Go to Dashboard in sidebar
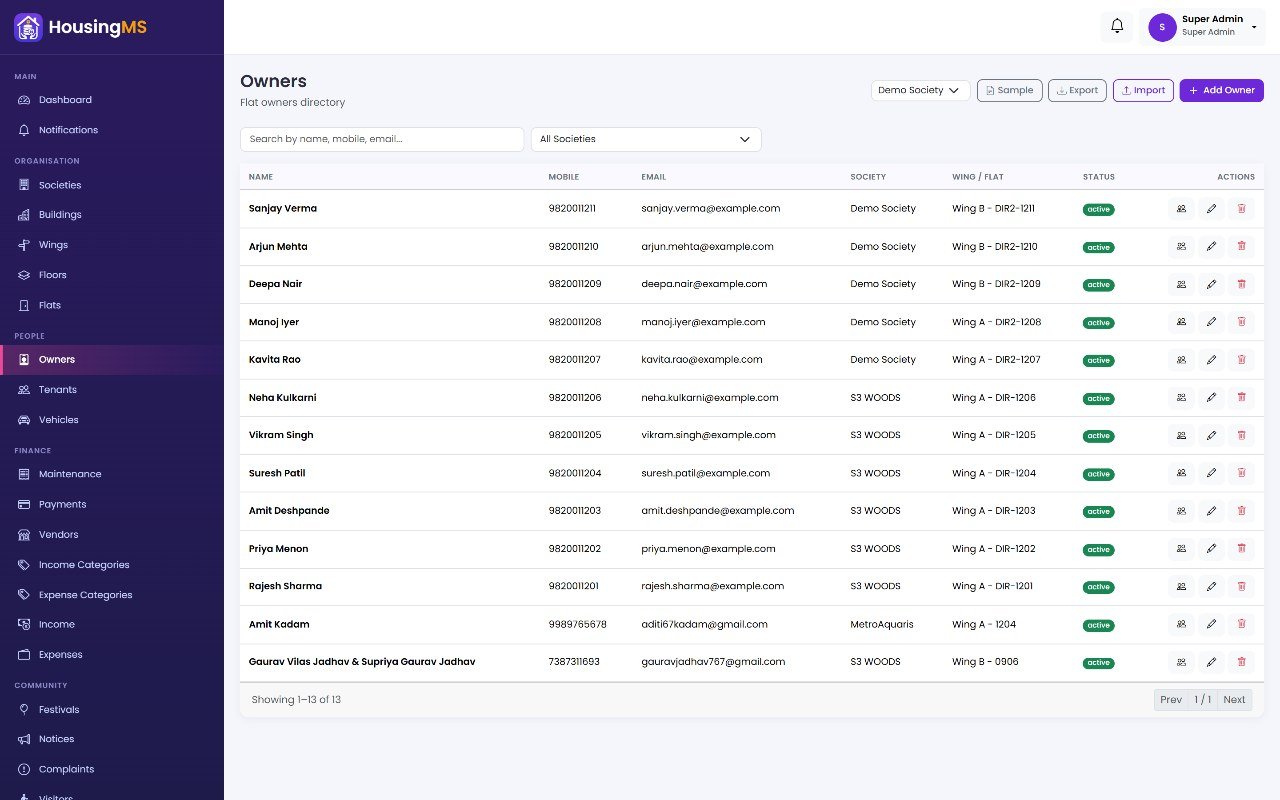Viewport: 1280px width, 800px height. click(112, 100)
